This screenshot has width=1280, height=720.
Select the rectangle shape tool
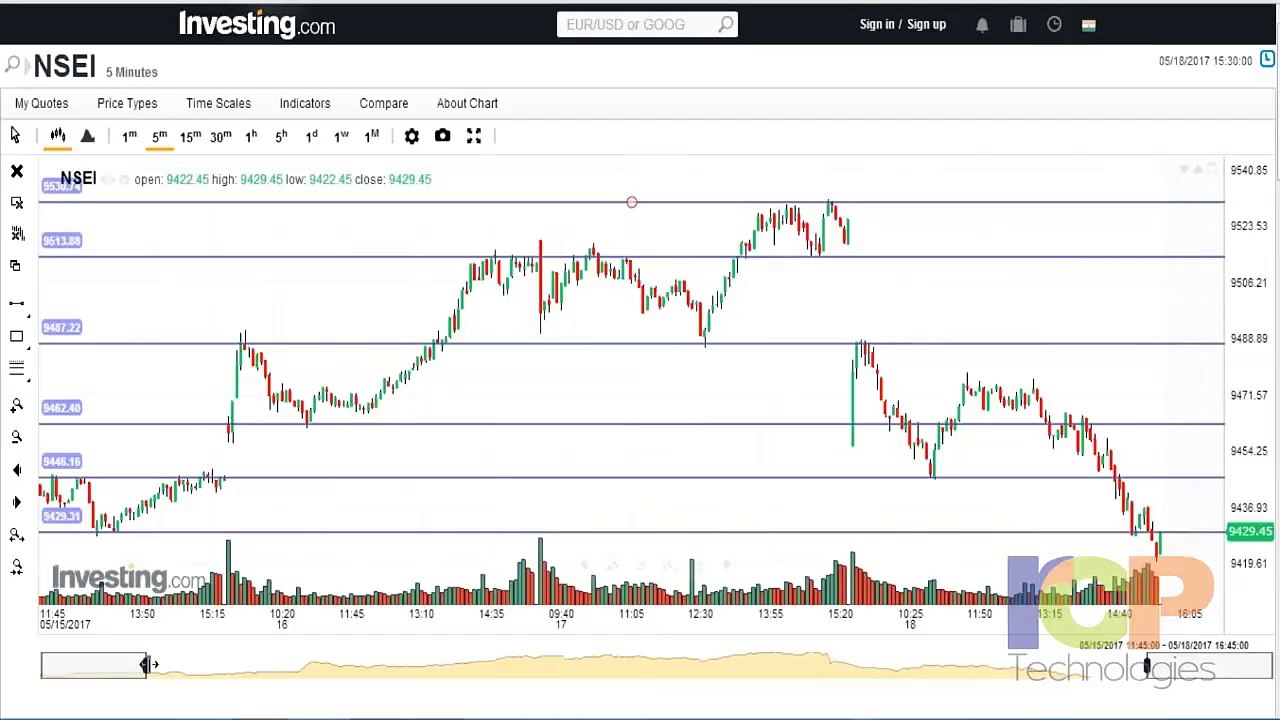(17, 337)
